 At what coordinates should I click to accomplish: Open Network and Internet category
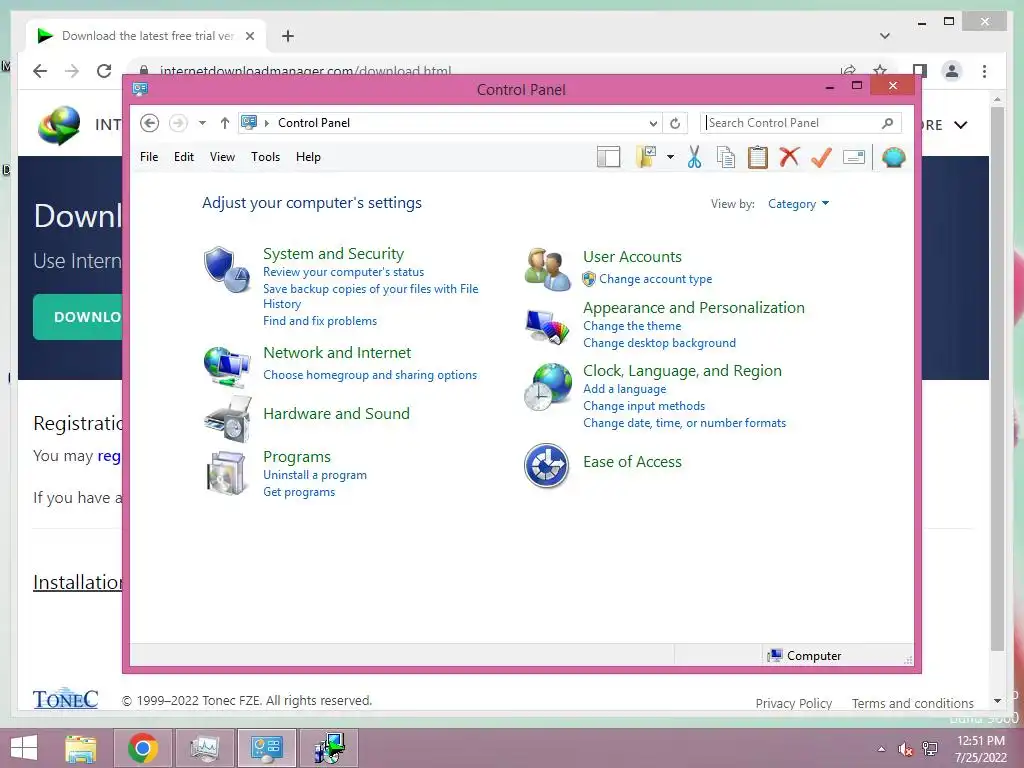pyautogui.click(x=337, y=353)
